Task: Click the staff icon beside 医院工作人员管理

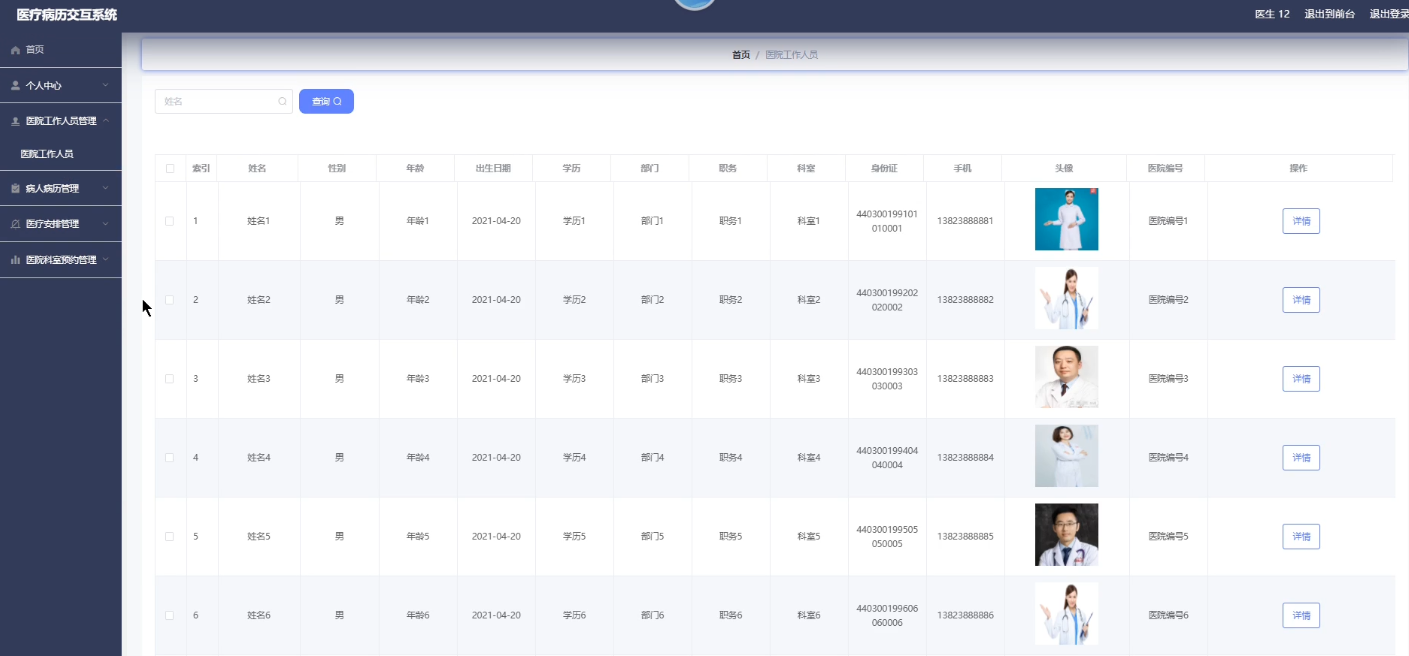Action: (15, 121)
